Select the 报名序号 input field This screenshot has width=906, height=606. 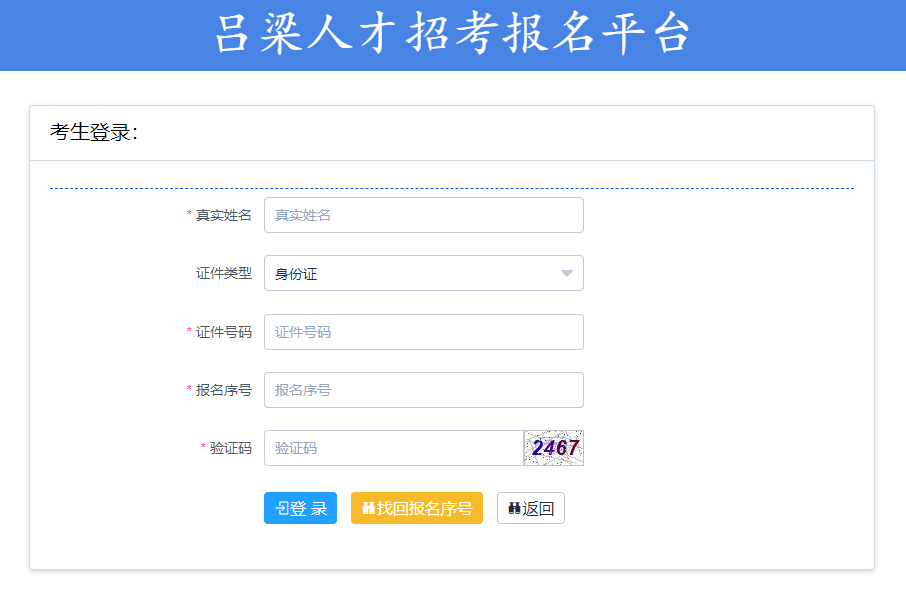(x=423, y=390)
